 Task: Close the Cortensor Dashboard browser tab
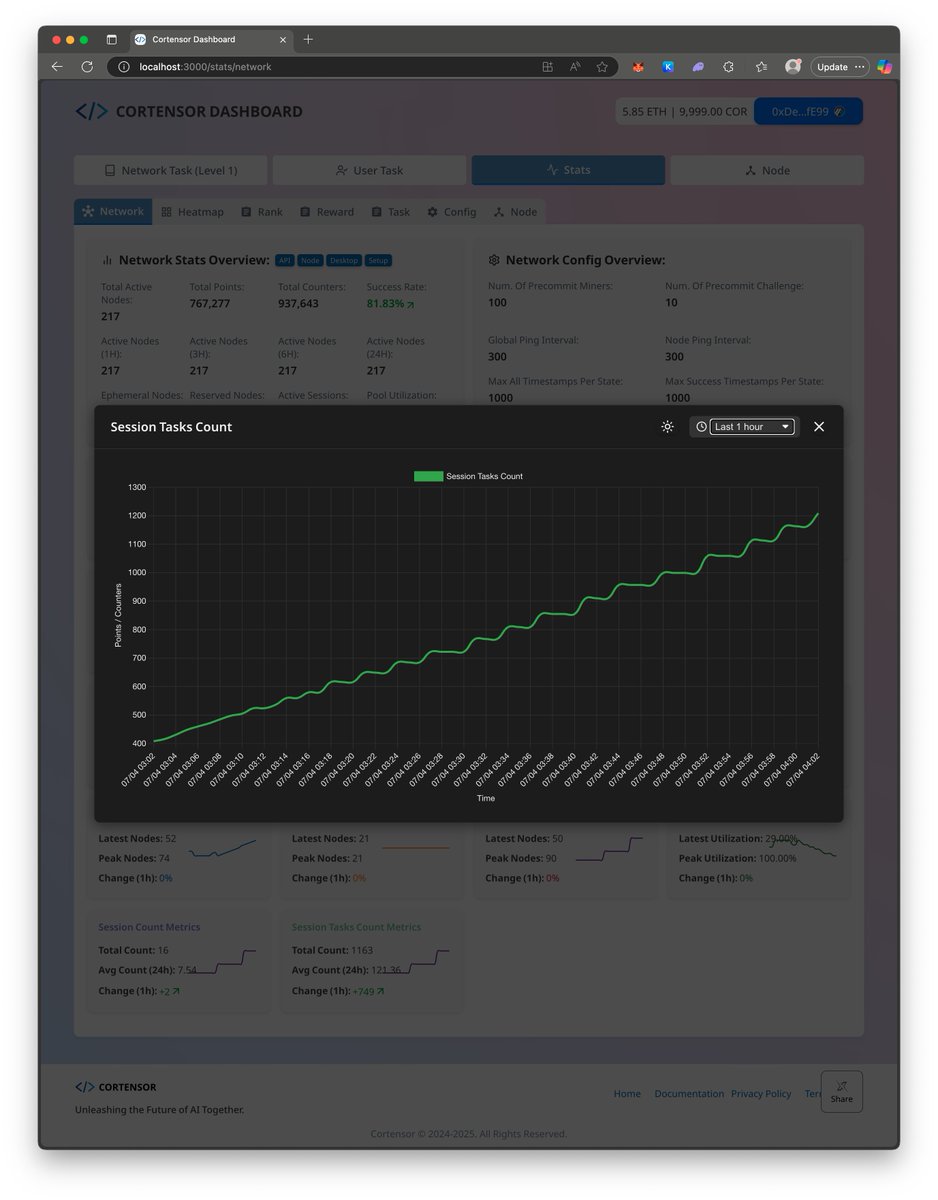(x=283, y=39)
